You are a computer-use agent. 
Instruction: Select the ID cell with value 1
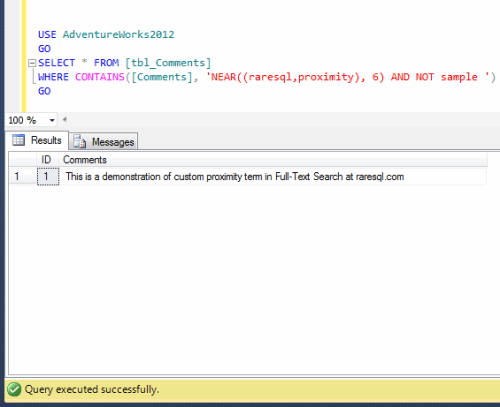(48, 176)
